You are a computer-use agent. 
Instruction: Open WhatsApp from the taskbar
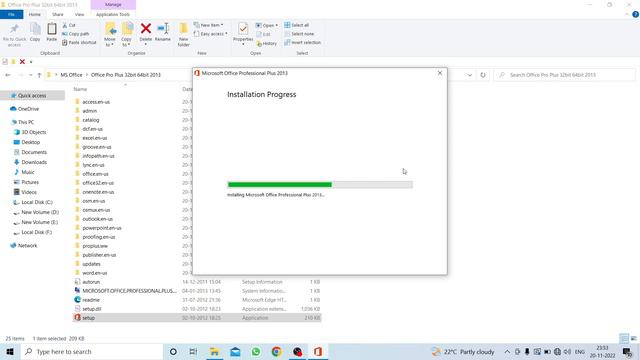pyautogui.click(x=256, y=351)
